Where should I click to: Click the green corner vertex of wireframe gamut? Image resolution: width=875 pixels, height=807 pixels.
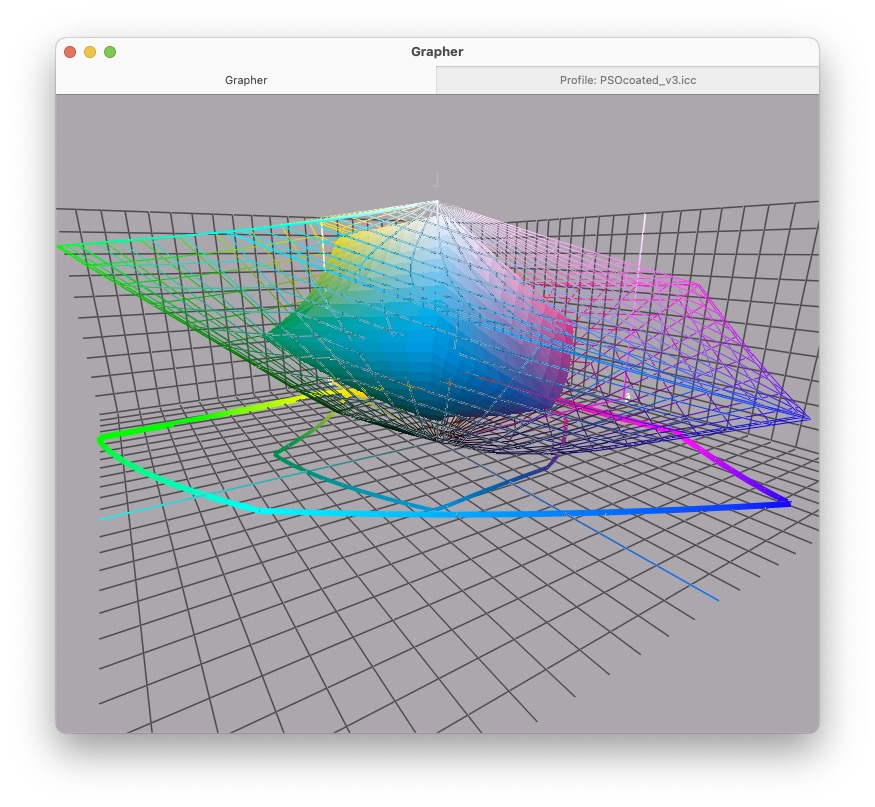click(x=62, y=245)
